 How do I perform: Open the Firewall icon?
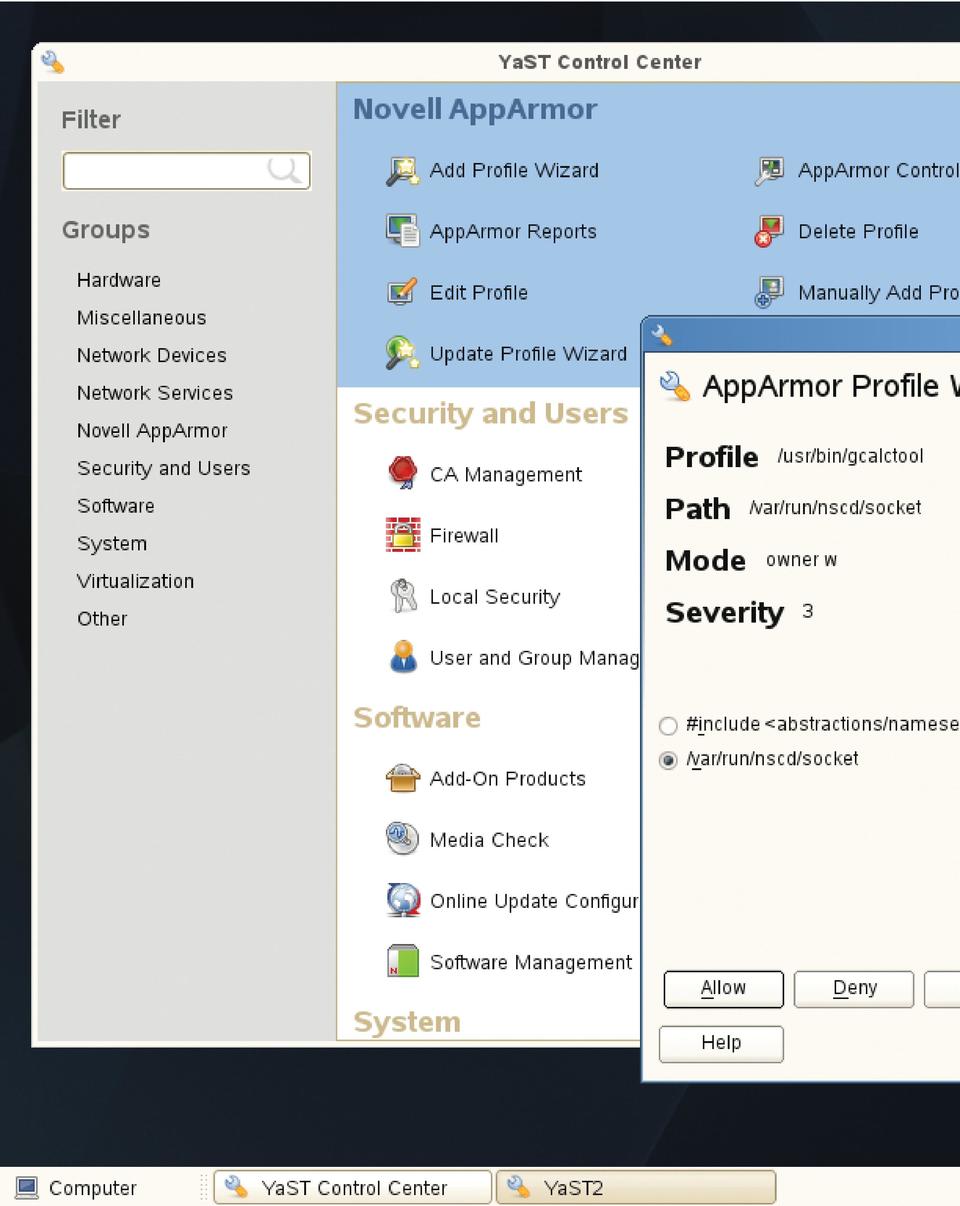[x=403, y=536]
